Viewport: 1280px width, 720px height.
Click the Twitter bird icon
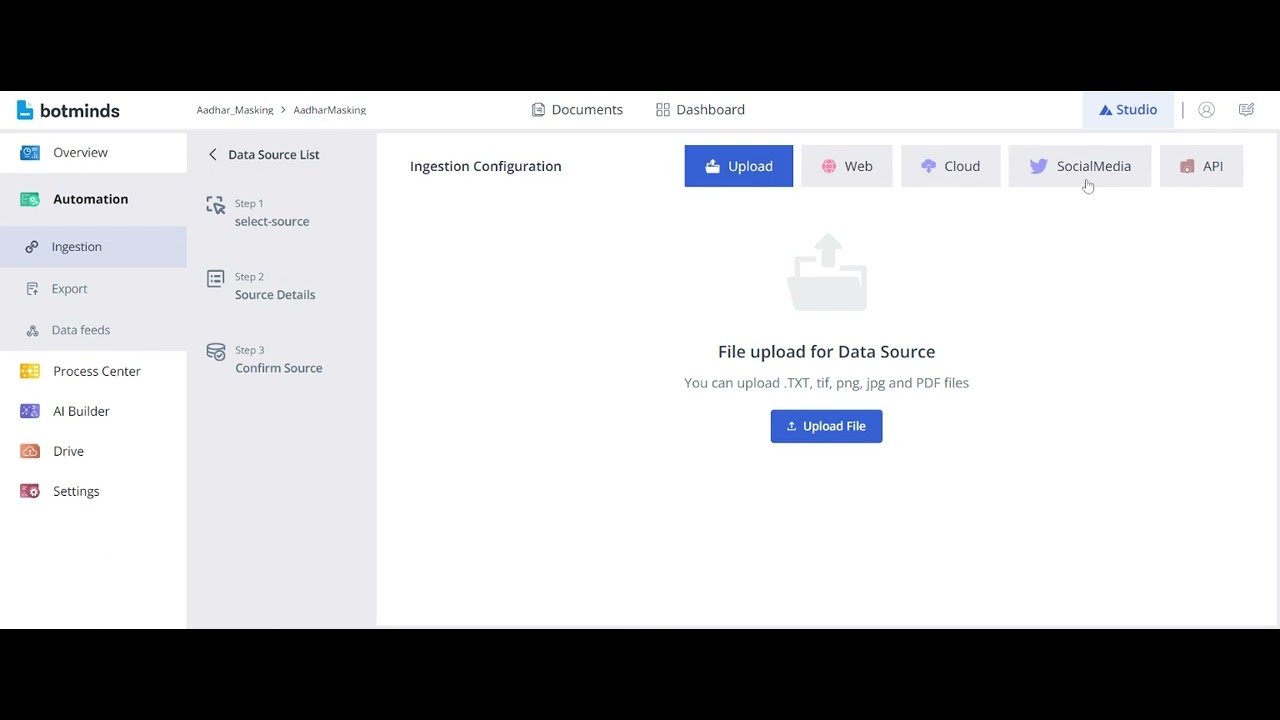1039,167
